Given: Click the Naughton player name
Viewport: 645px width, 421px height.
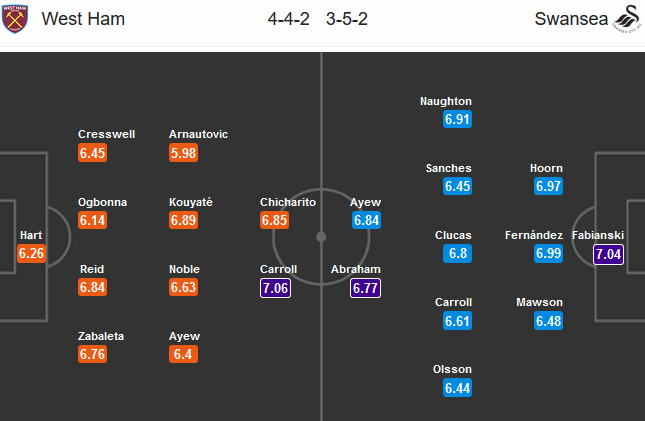Looking at the screenshot, I should click(447, 101).
